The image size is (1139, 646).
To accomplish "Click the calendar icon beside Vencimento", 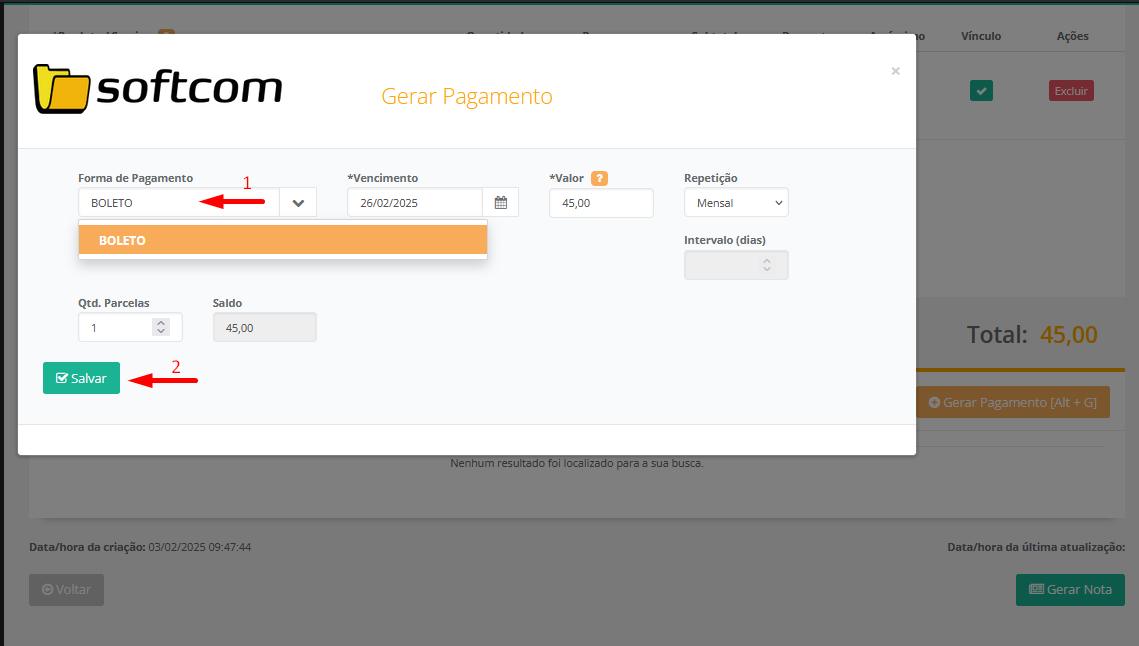I will point(500,203).
